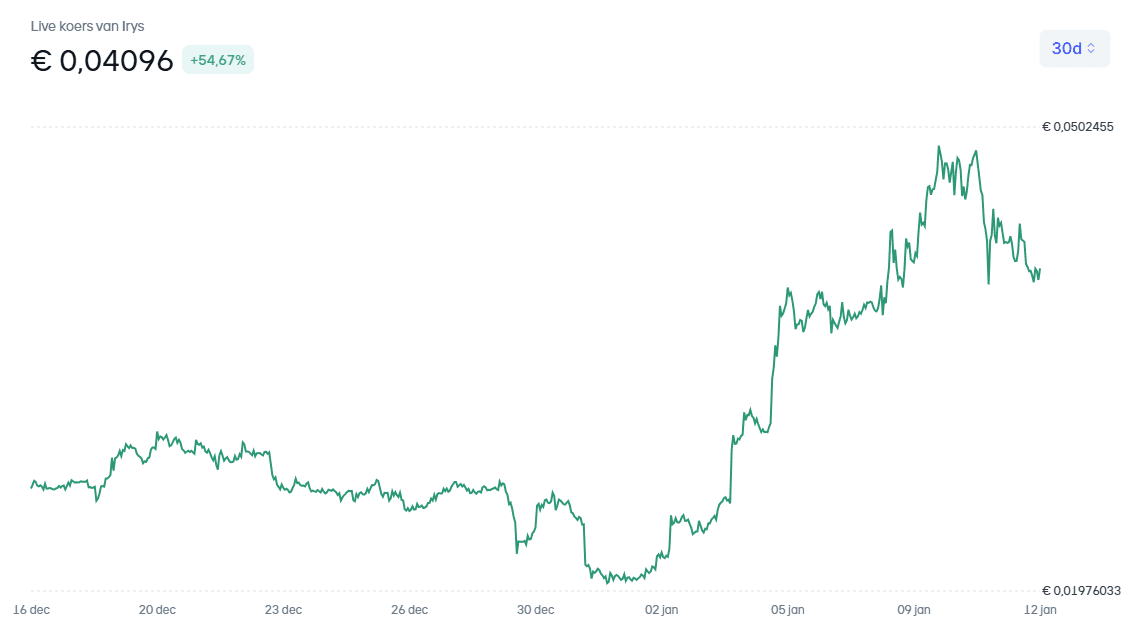Select the 23 dec date marker
This screenshot has height=630, width=1144.
(x=284, y=610)
